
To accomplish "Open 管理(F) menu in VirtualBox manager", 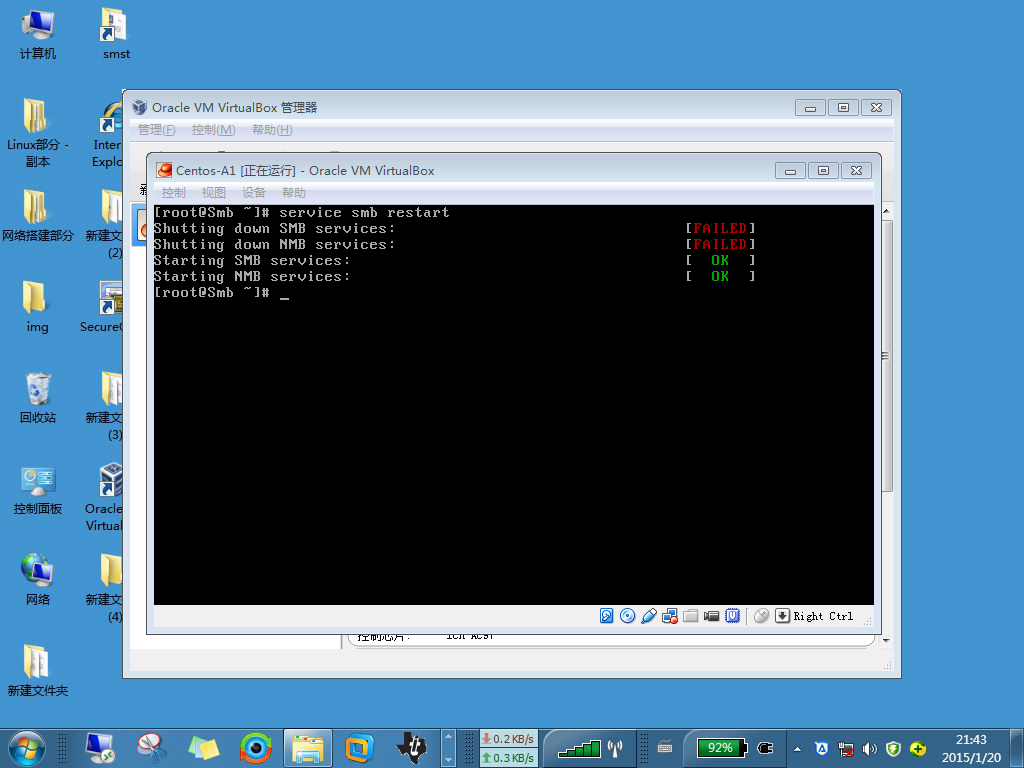I will click(157, 129).
